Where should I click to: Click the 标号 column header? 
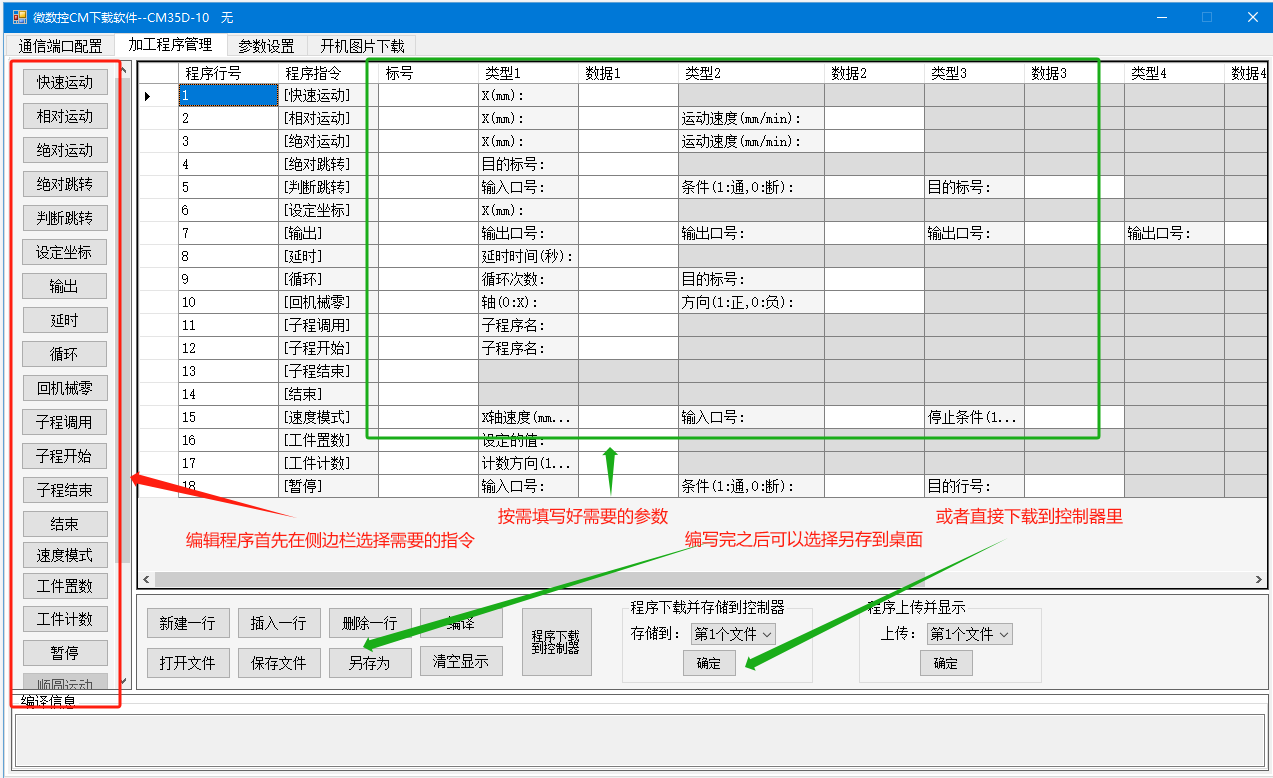pyautogui.click(x=429, y=73)
